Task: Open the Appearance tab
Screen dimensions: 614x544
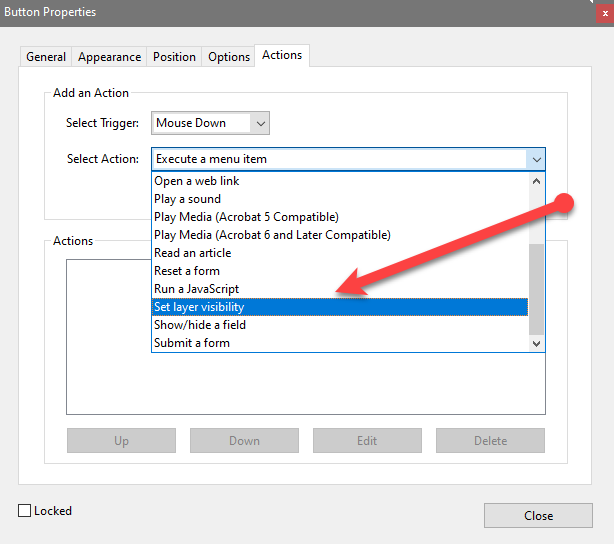Action: point(110,57)
